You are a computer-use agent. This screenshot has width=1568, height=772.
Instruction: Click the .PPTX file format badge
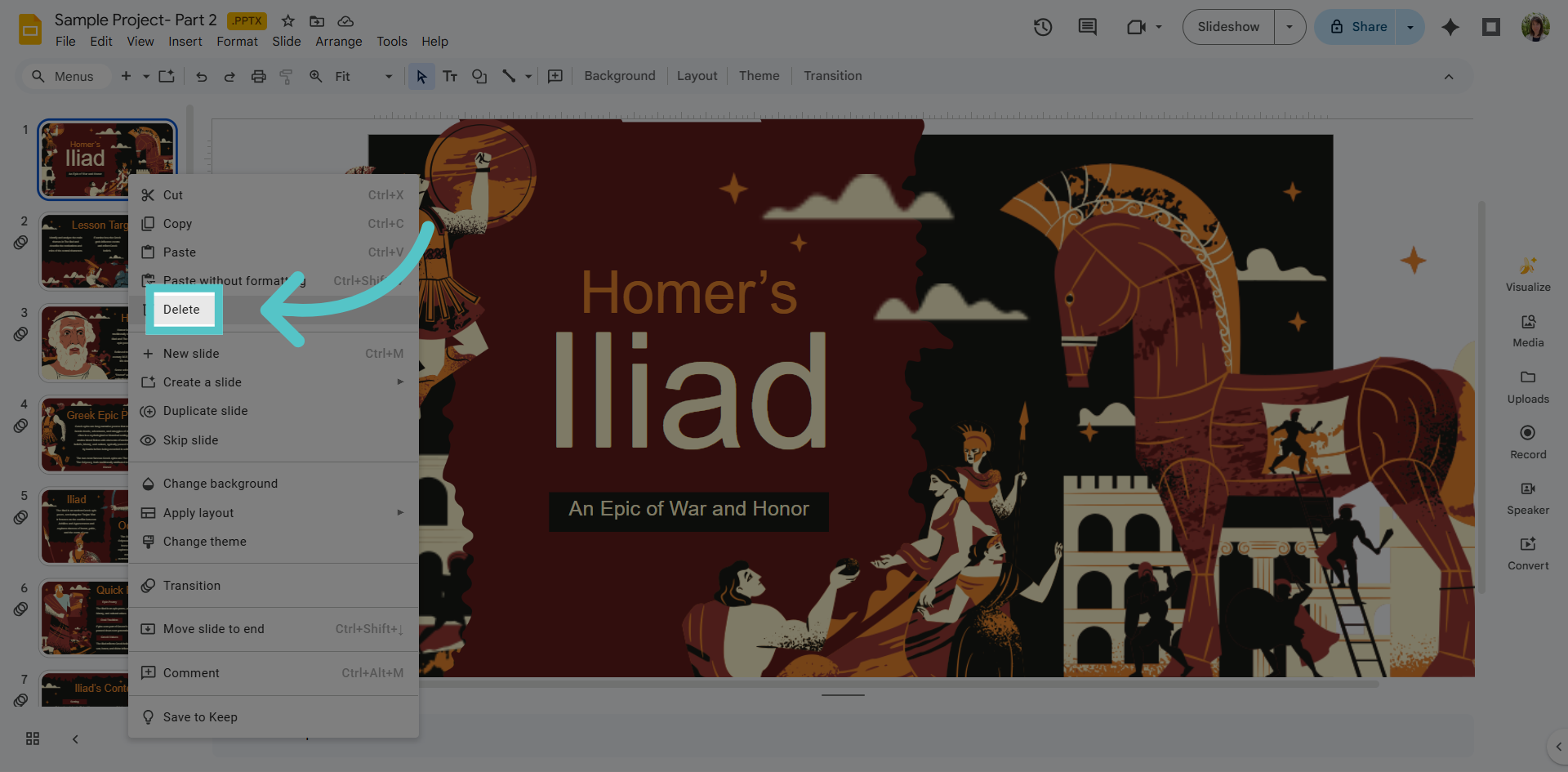click(247, 21)
